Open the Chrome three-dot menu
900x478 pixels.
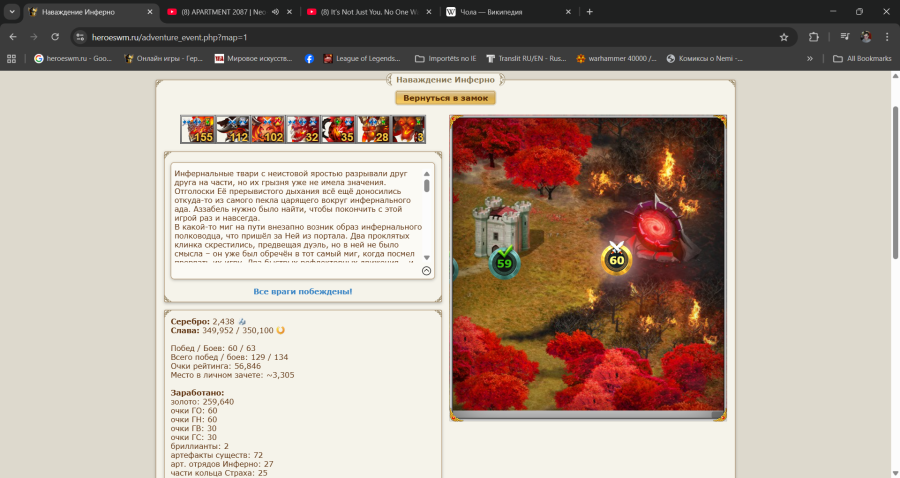click(887, 37)
